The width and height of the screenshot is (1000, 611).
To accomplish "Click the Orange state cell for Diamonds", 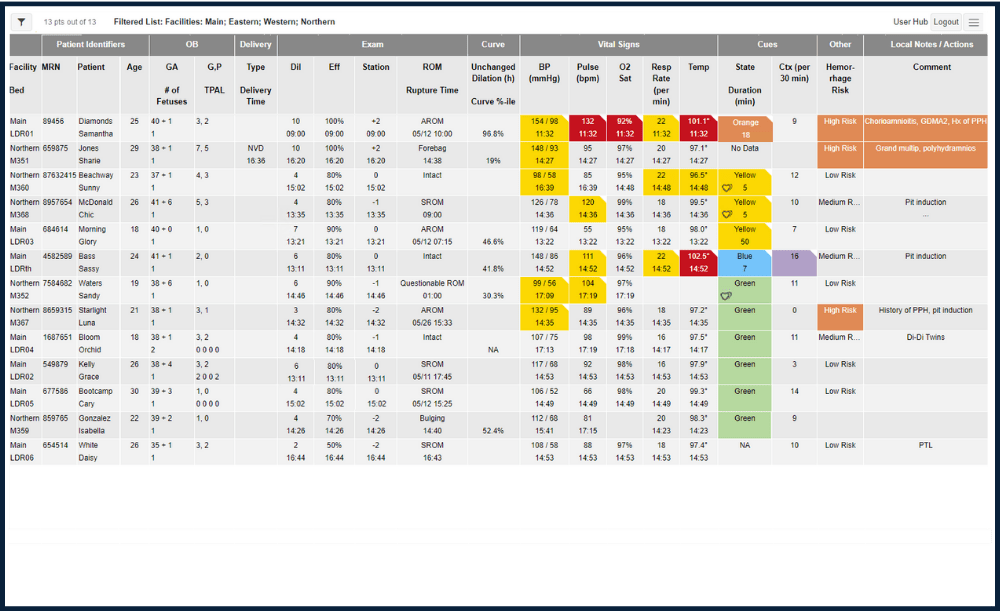I will (x=744, y=127).
